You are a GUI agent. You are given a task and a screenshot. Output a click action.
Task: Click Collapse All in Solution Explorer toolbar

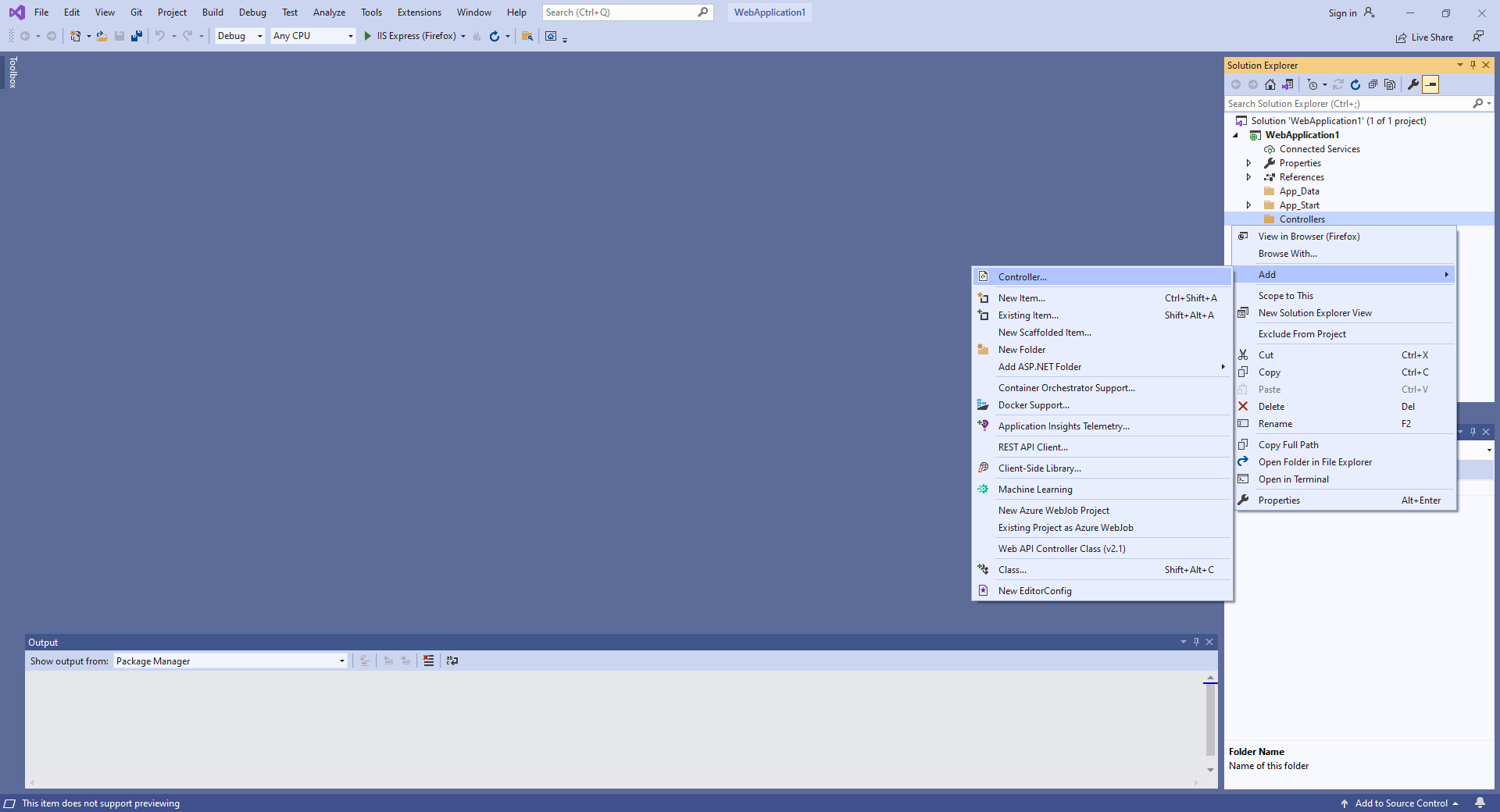pyautogui.click(x=1373, y=84)
